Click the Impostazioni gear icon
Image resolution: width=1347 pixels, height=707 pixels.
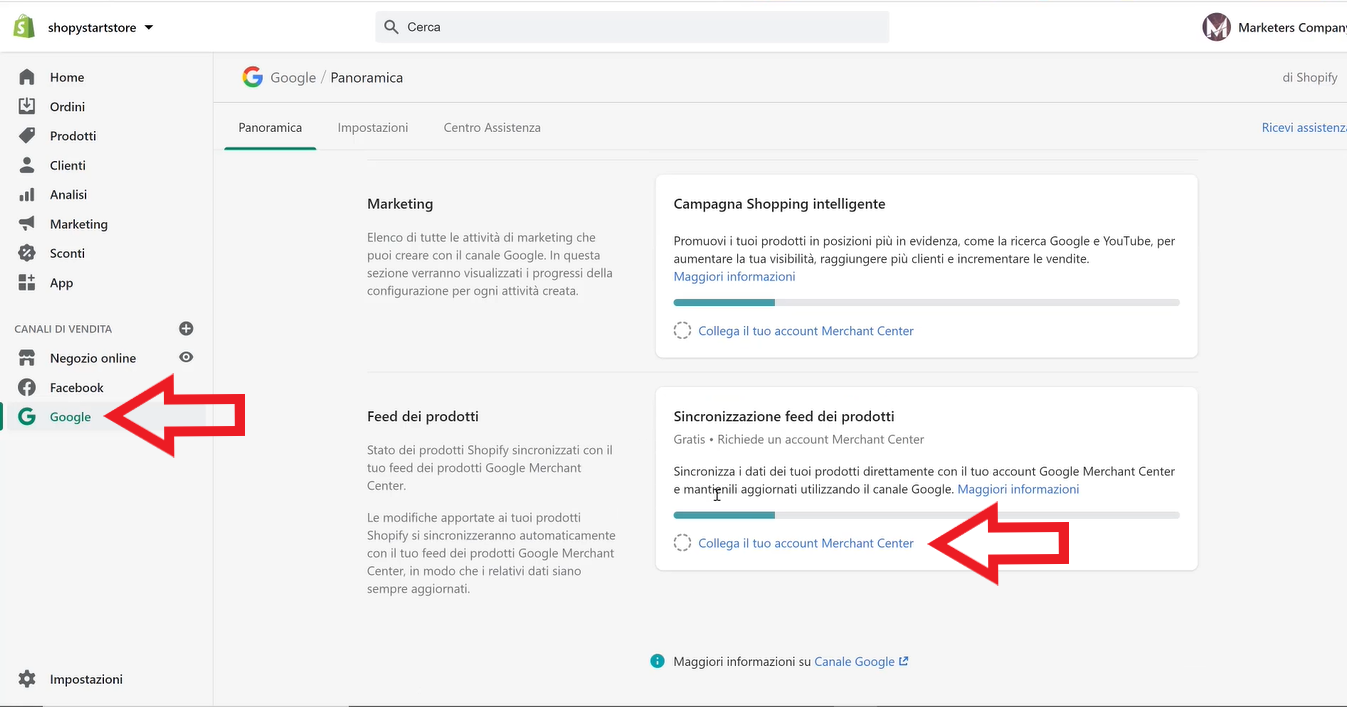click(x=27, y=679)
